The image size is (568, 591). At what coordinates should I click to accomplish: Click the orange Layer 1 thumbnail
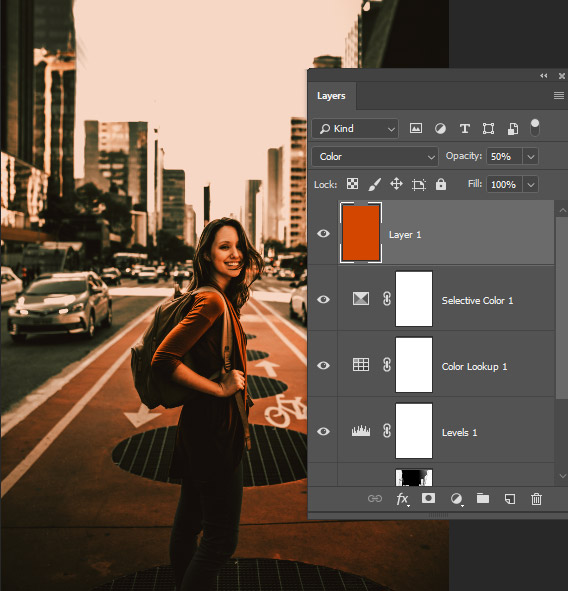pyautogui.click(x=361, y=233)
